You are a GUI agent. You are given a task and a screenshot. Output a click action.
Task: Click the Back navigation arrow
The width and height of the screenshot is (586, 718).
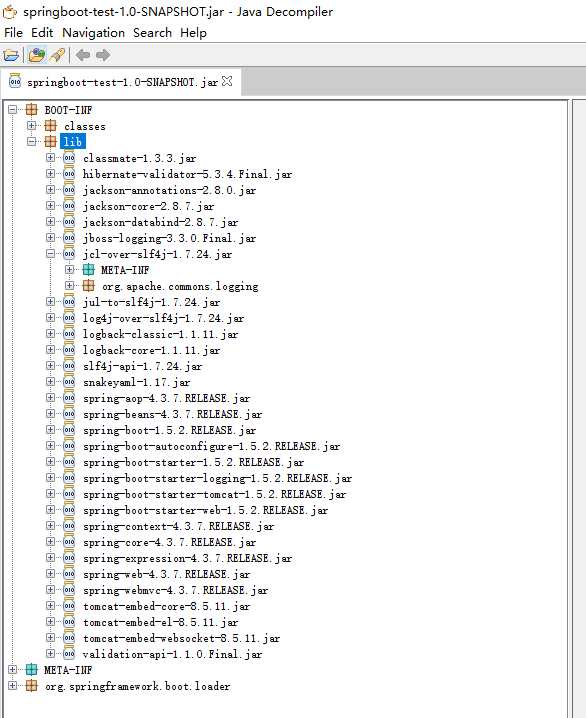point(83,55)
